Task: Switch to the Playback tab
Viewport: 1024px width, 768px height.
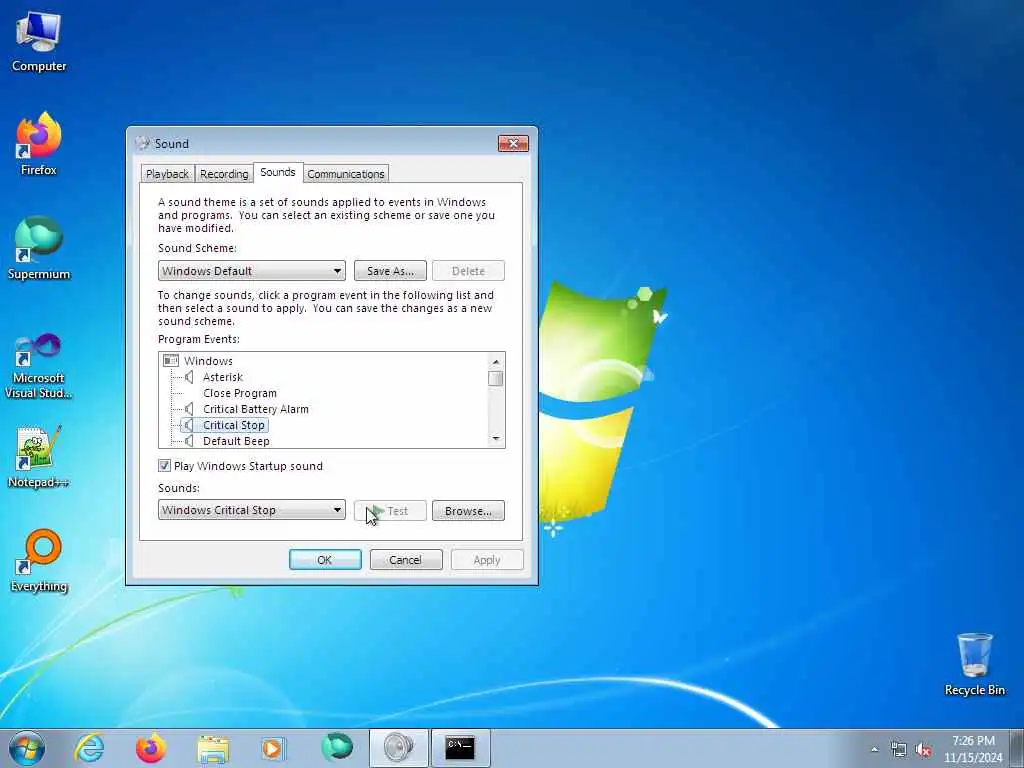Action: 167,174
